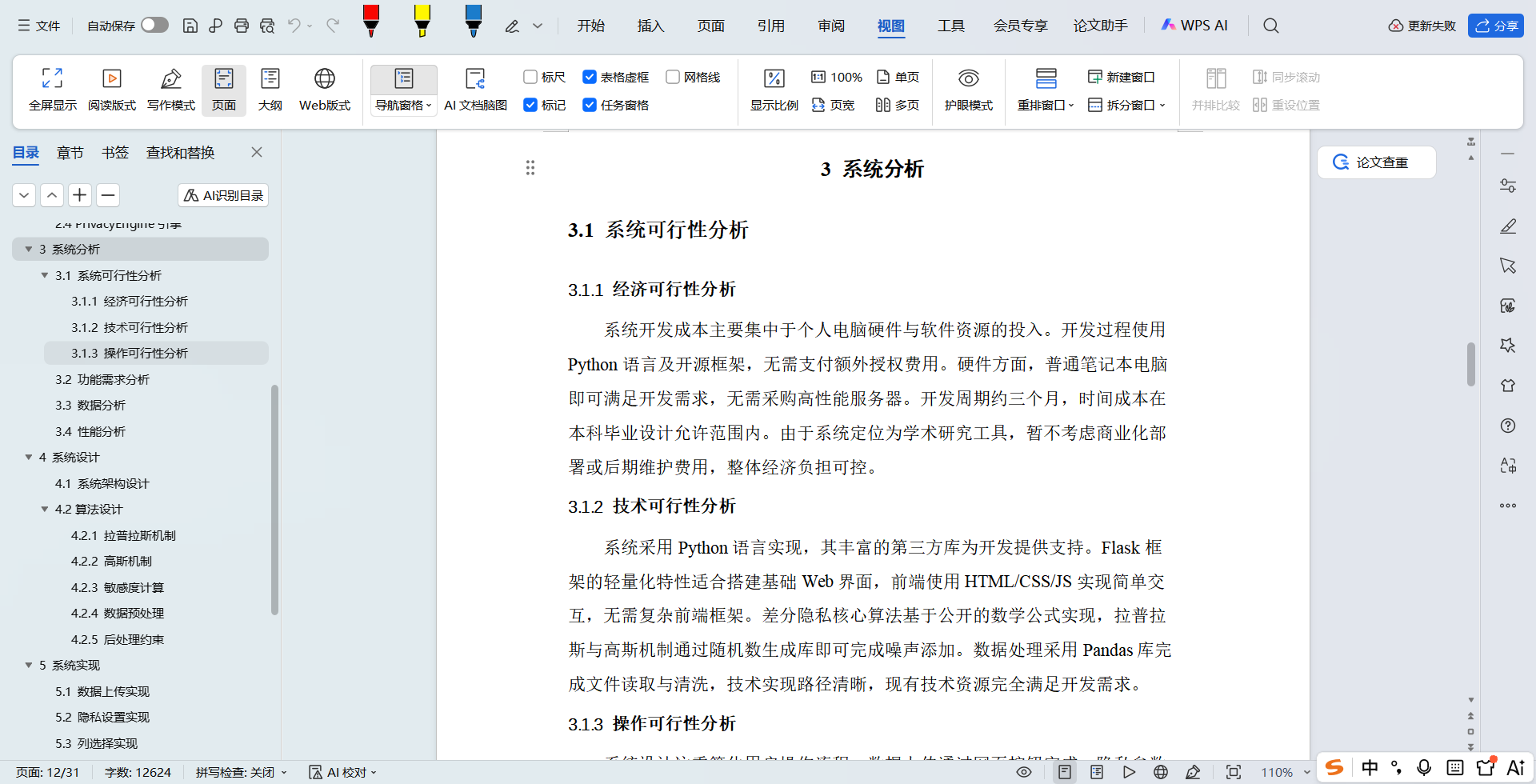Open WPS AI assistant
This screenshot has height=784, width=1536.
click(x=1194, y=26)
